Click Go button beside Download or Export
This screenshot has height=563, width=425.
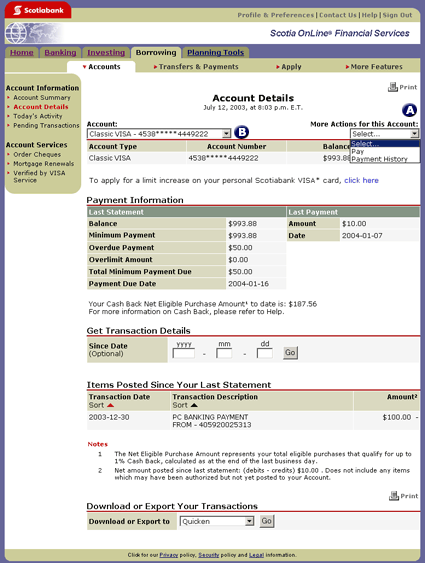pos(267,521)
